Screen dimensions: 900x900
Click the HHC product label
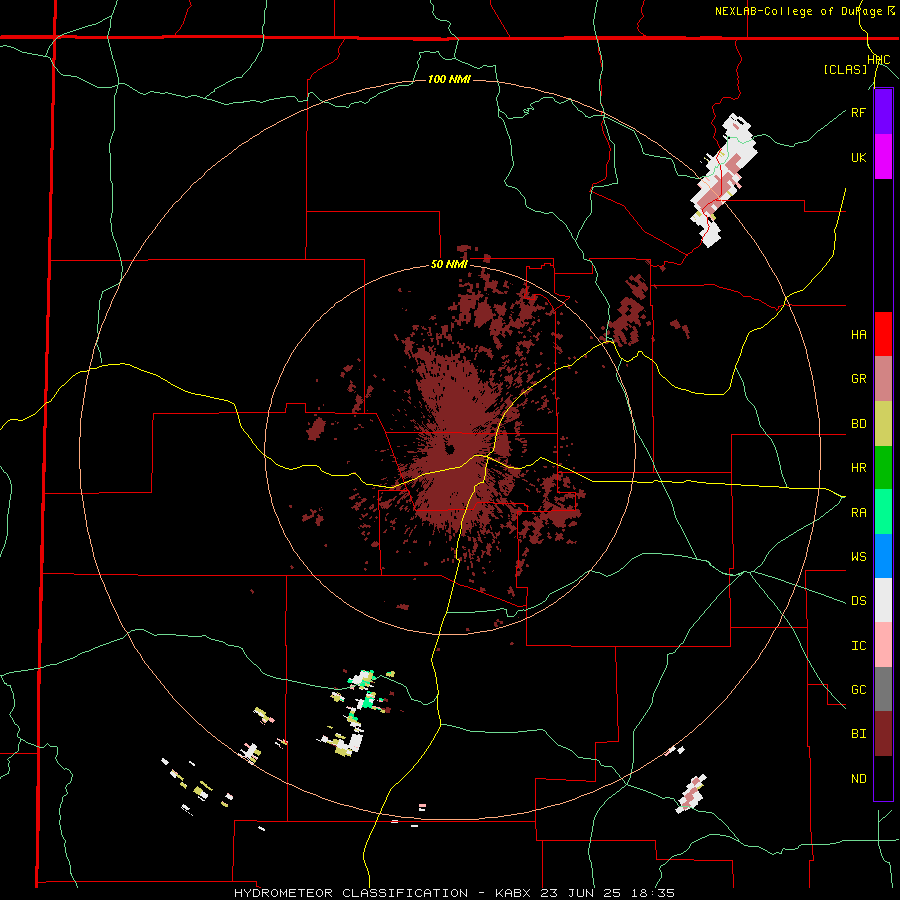pos(878,60)
